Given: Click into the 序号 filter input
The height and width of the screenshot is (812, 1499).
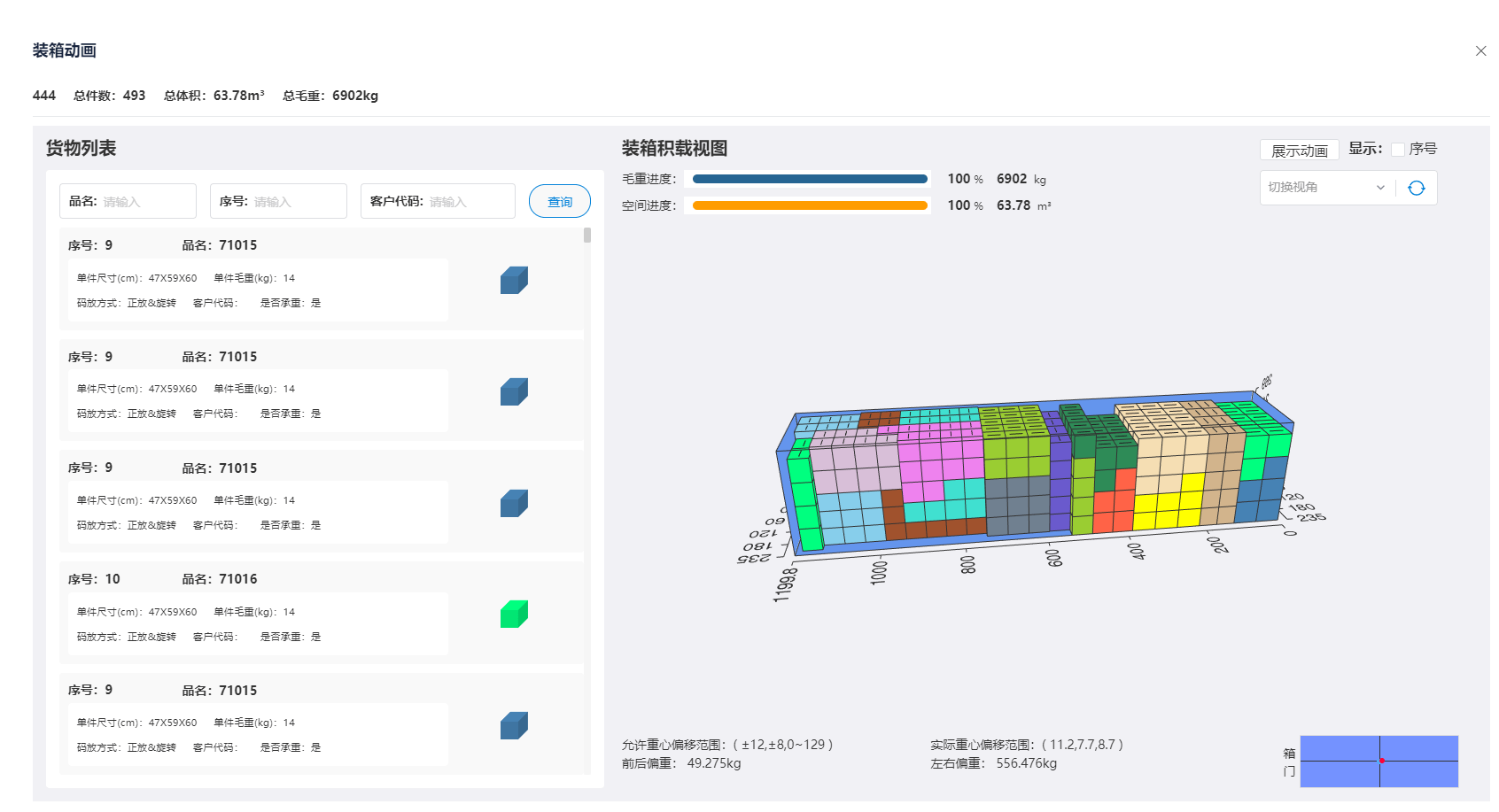Looking at the screenshot, I should coord(297,202).
